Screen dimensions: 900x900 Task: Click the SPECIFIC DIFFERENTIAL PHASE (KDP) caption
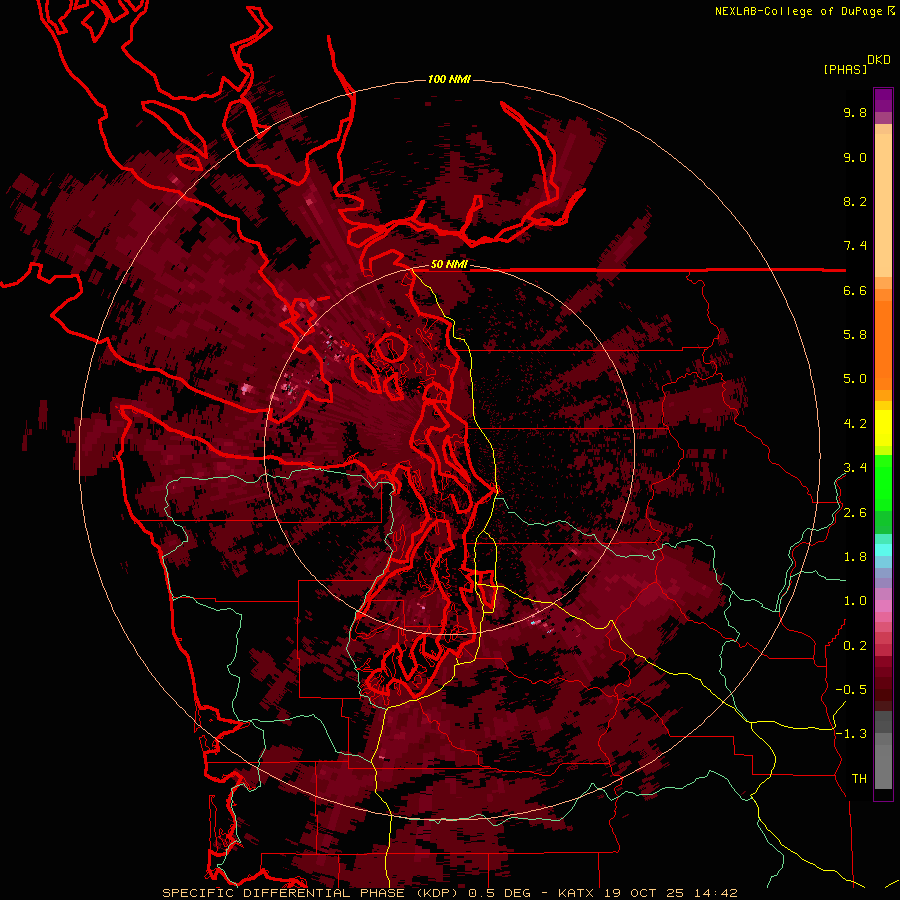coord(312,893)
